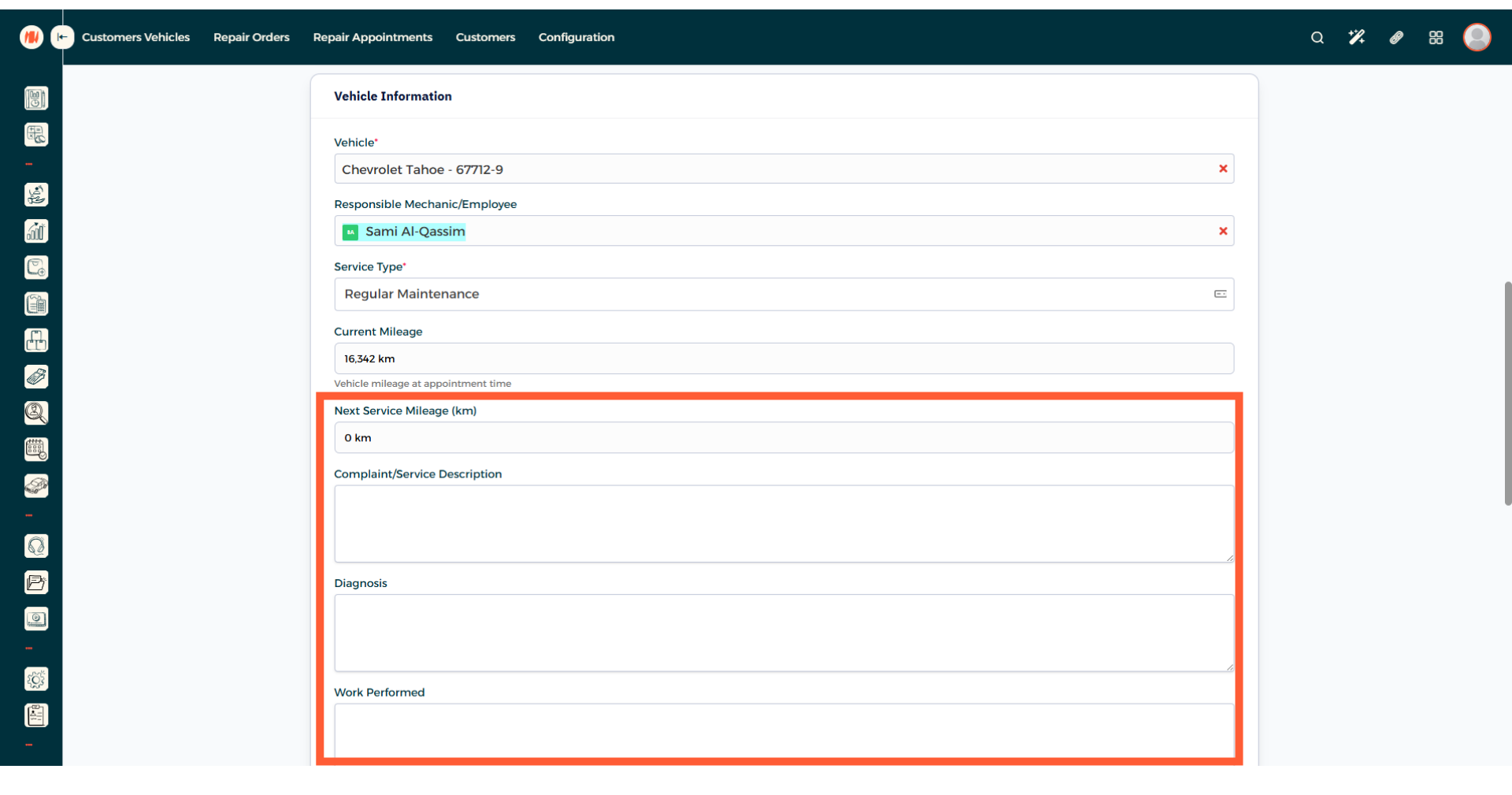Remove Sami Al-Qassim as responsible mechanic
Viewport: 1512px width, 795px height.
[x=1223, y=231]
